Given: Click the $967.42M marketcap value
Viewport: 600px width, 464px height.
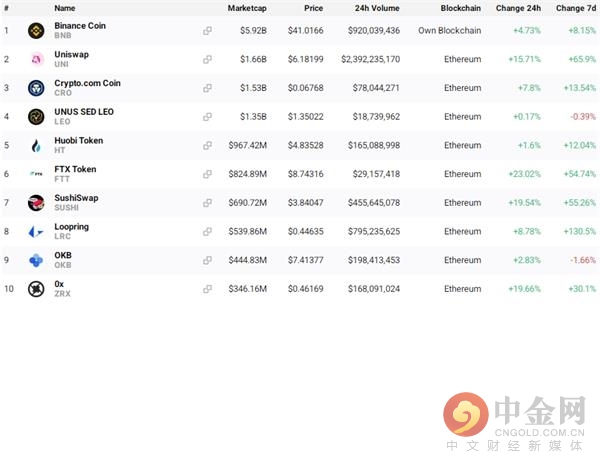Looking at the screenshot, I should point(248,145).
